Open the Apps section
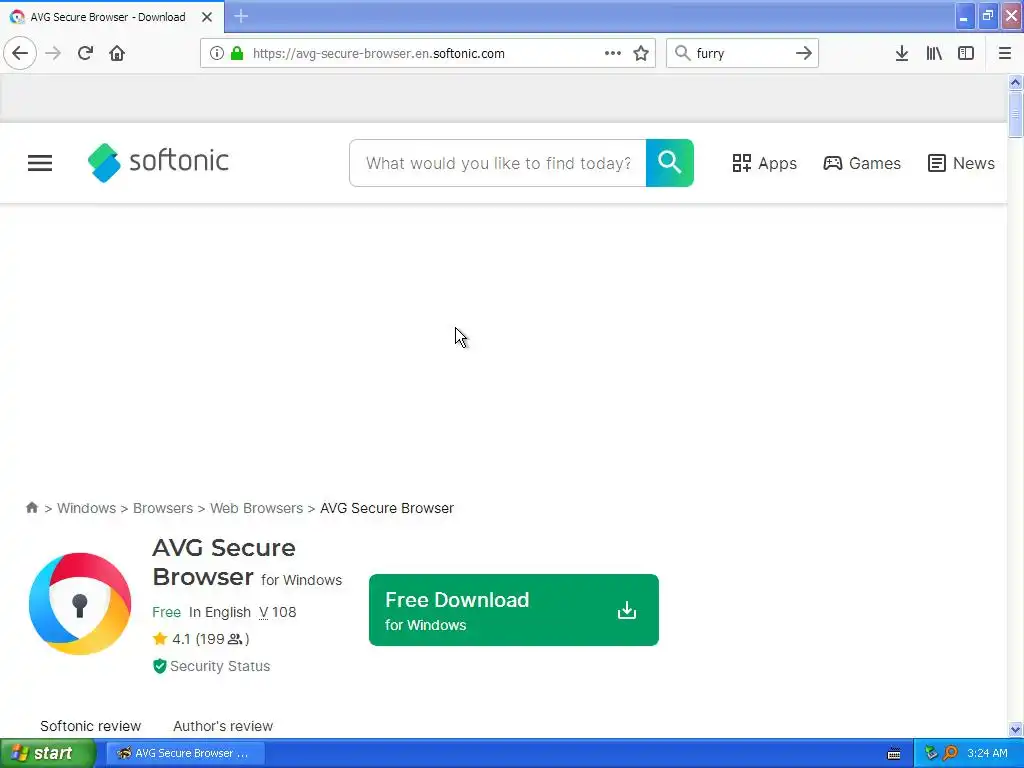This screenshot has width=1024, height=768. [x=764, y=163]
